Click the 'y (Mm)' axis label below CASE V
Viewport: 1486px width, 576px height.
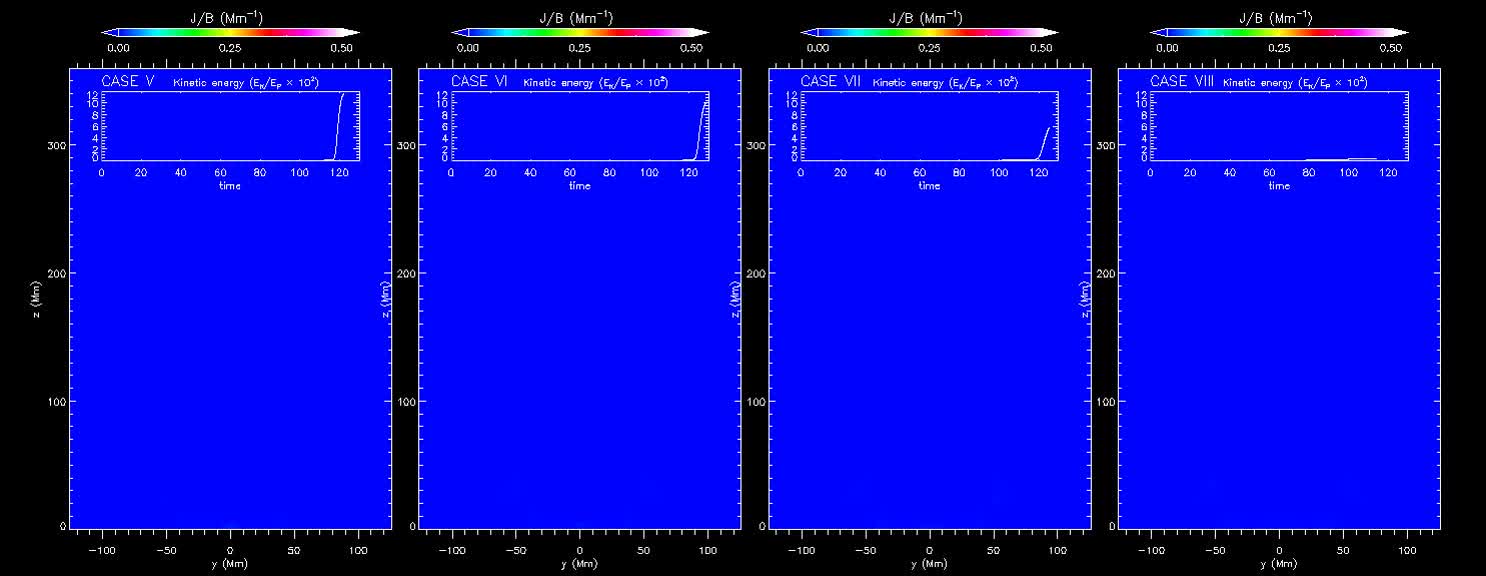(230, 564)
